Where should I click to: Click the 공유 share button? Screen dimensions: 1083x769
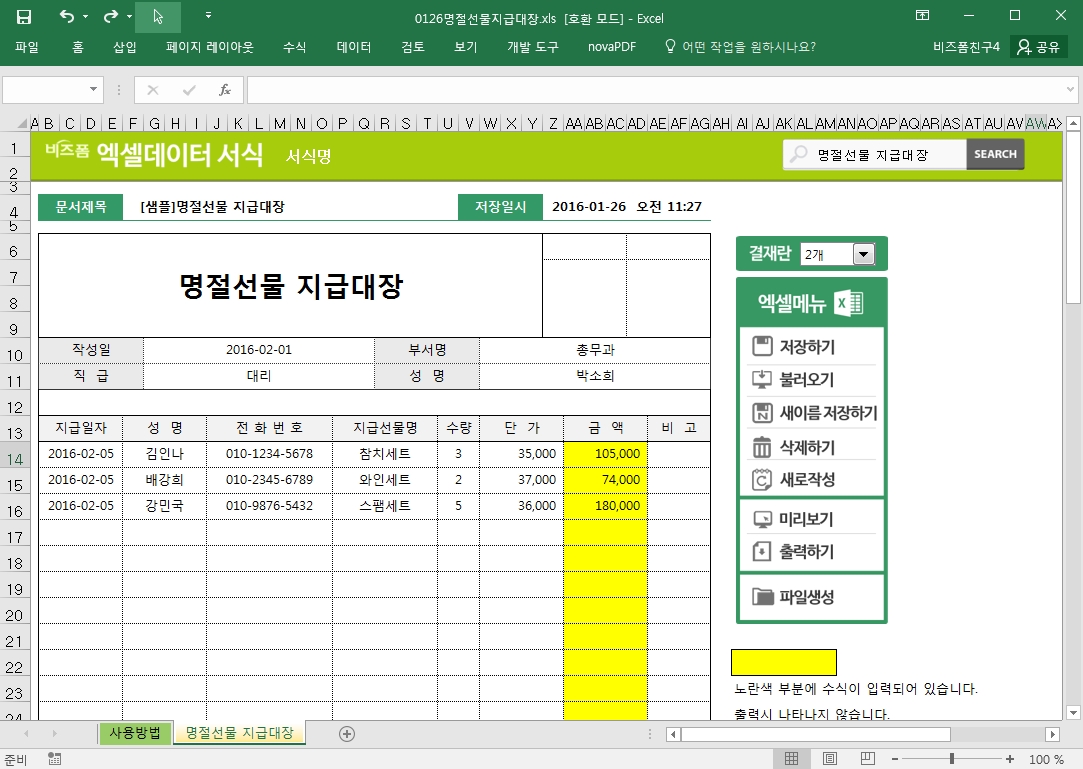(1037, 47)
